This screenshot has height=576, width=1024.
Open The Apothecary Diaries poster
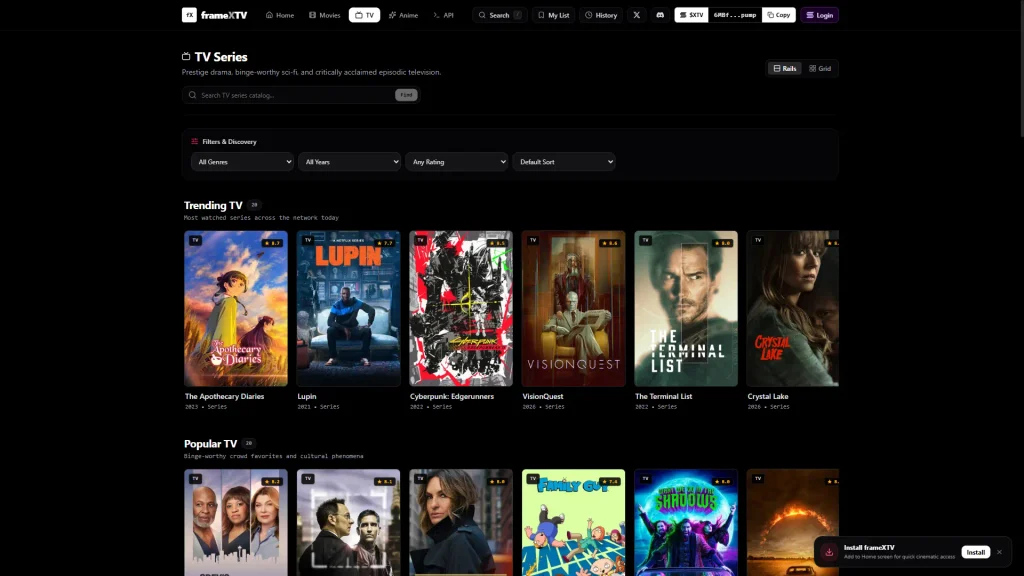(236, 308)
